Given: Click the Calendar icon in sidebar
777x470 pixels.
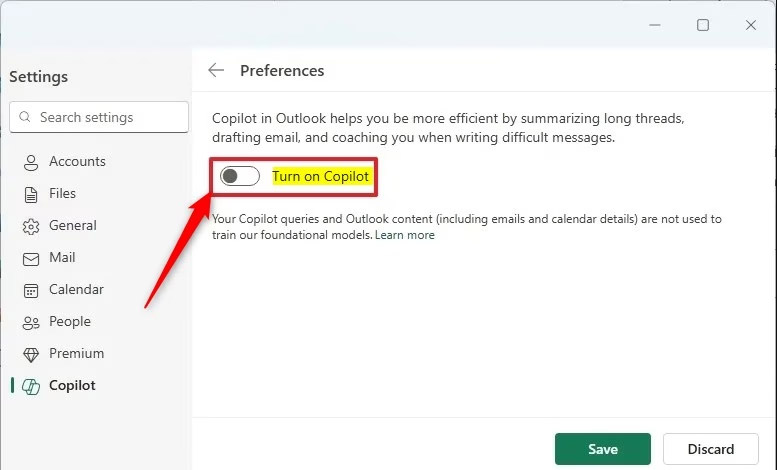Looking at the screenshot, I should [31, 290].
